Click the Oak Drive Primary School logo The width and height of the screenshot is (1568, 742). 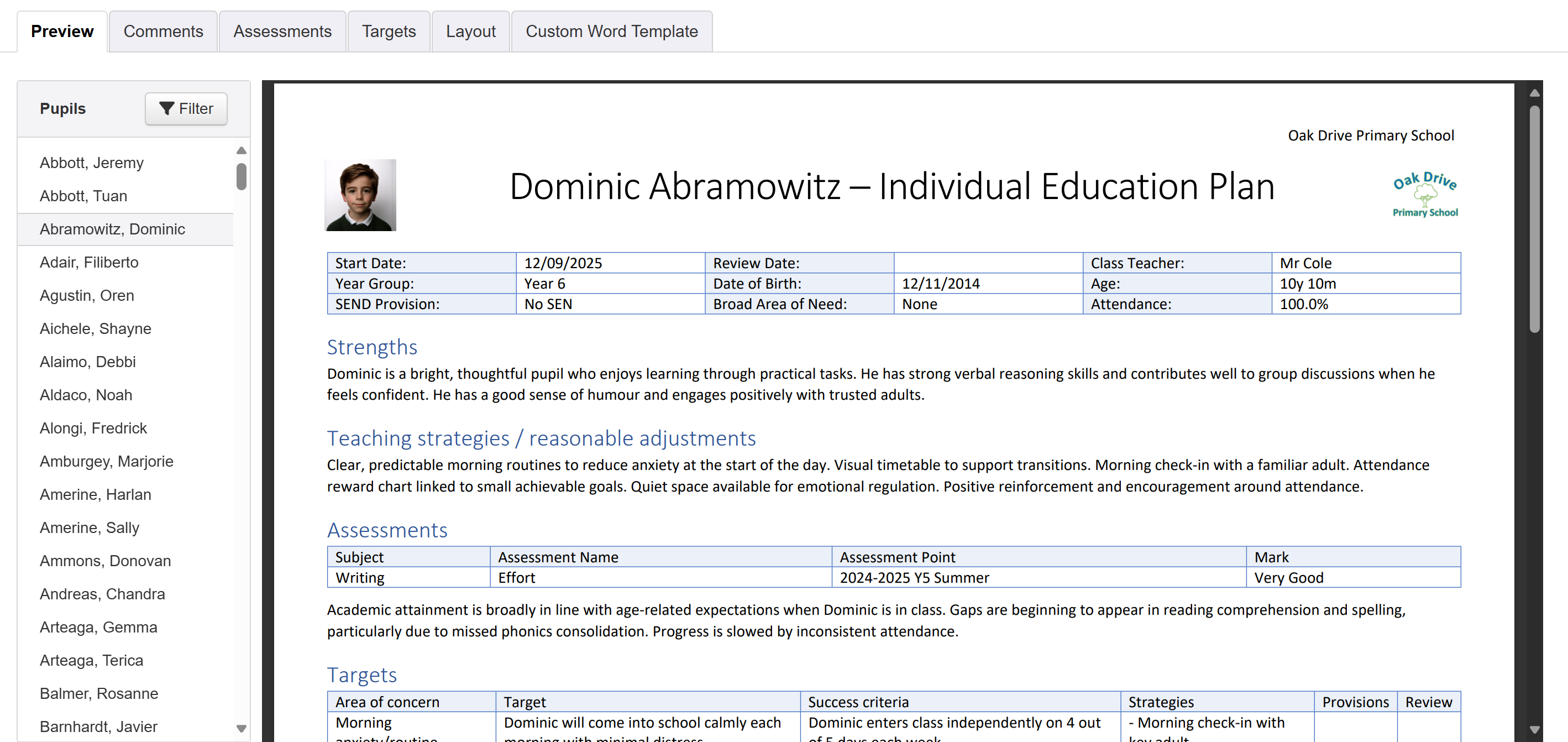coord(1424,195)
